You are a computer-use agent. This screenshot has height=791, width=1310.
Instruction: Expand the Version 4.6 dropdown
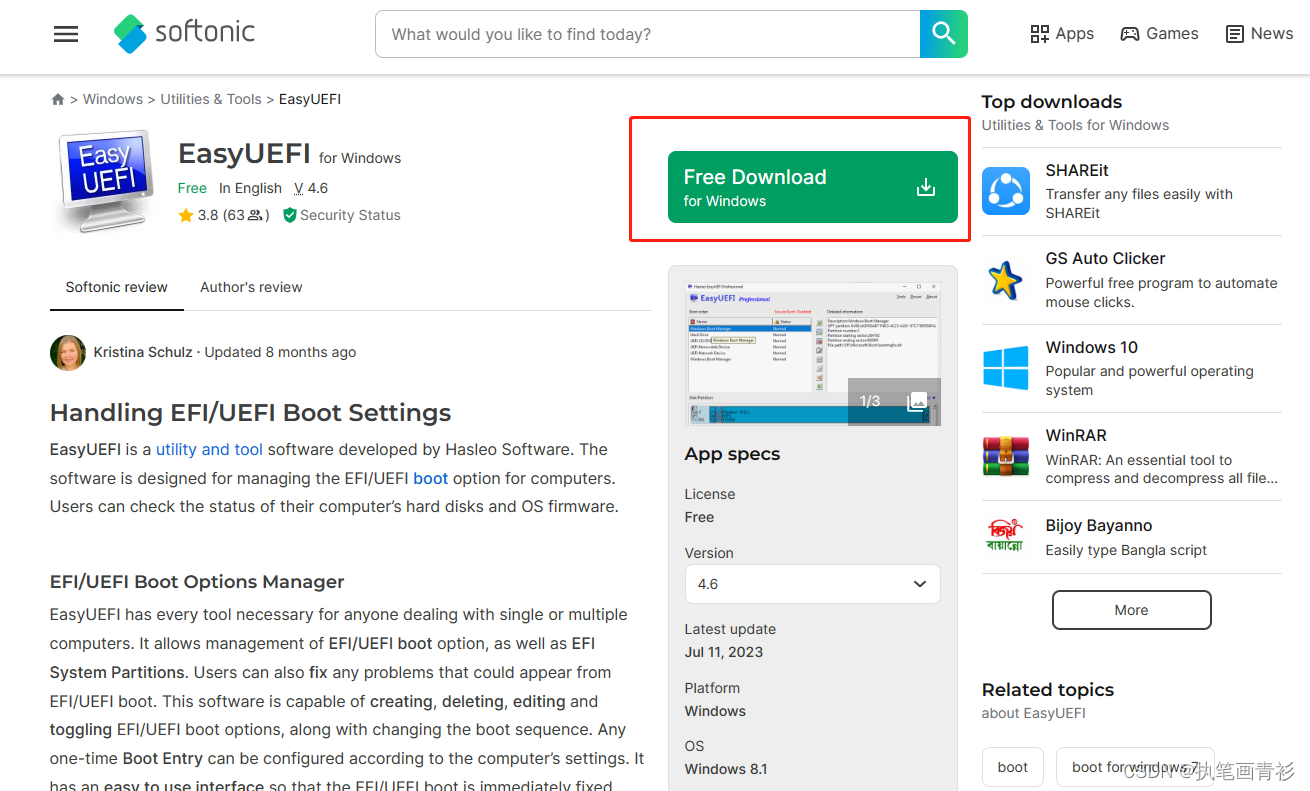pyautogui.click(x=812, y=584)
